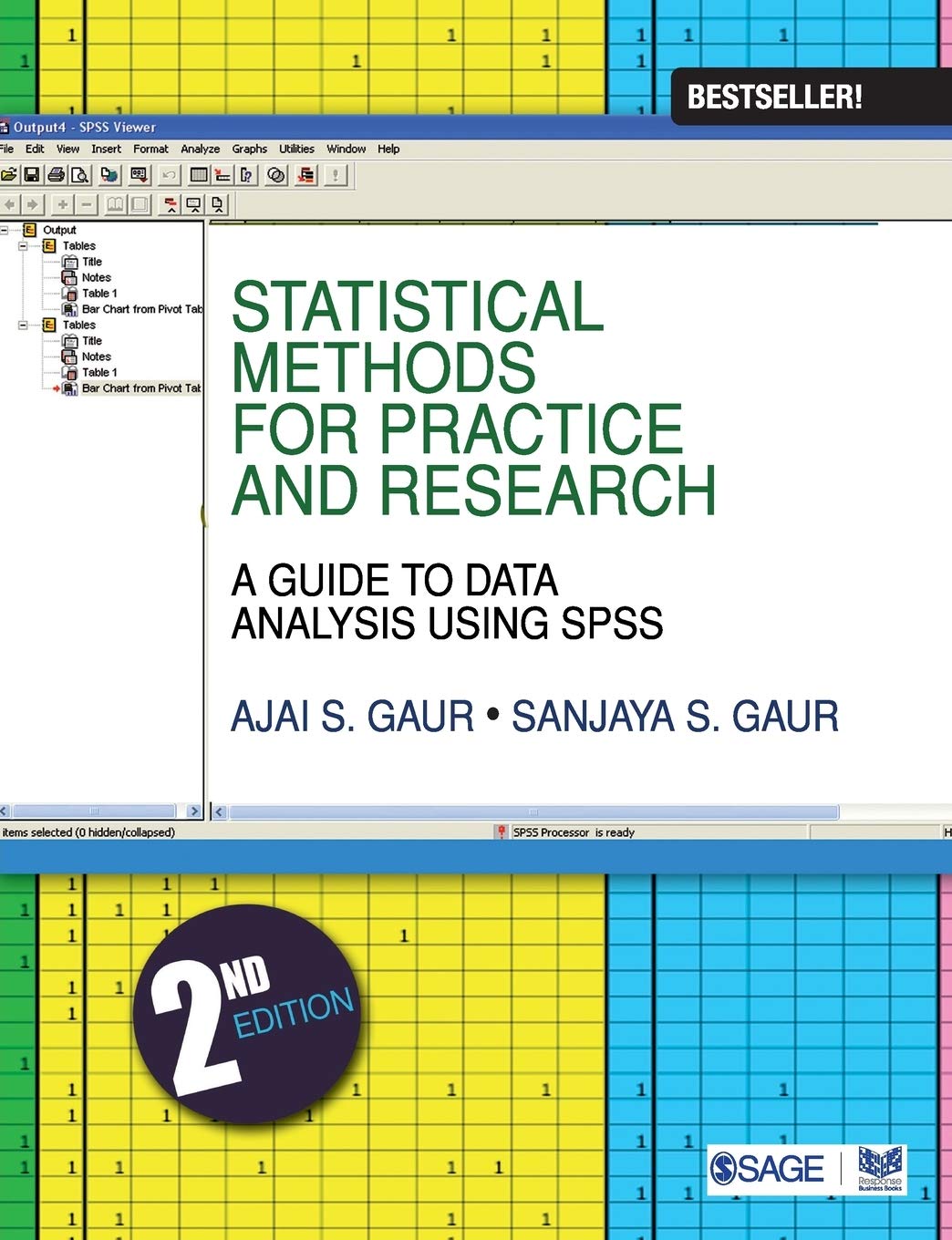Click the Insert Heading outline toolbar icon

click(x=170, y=205)
